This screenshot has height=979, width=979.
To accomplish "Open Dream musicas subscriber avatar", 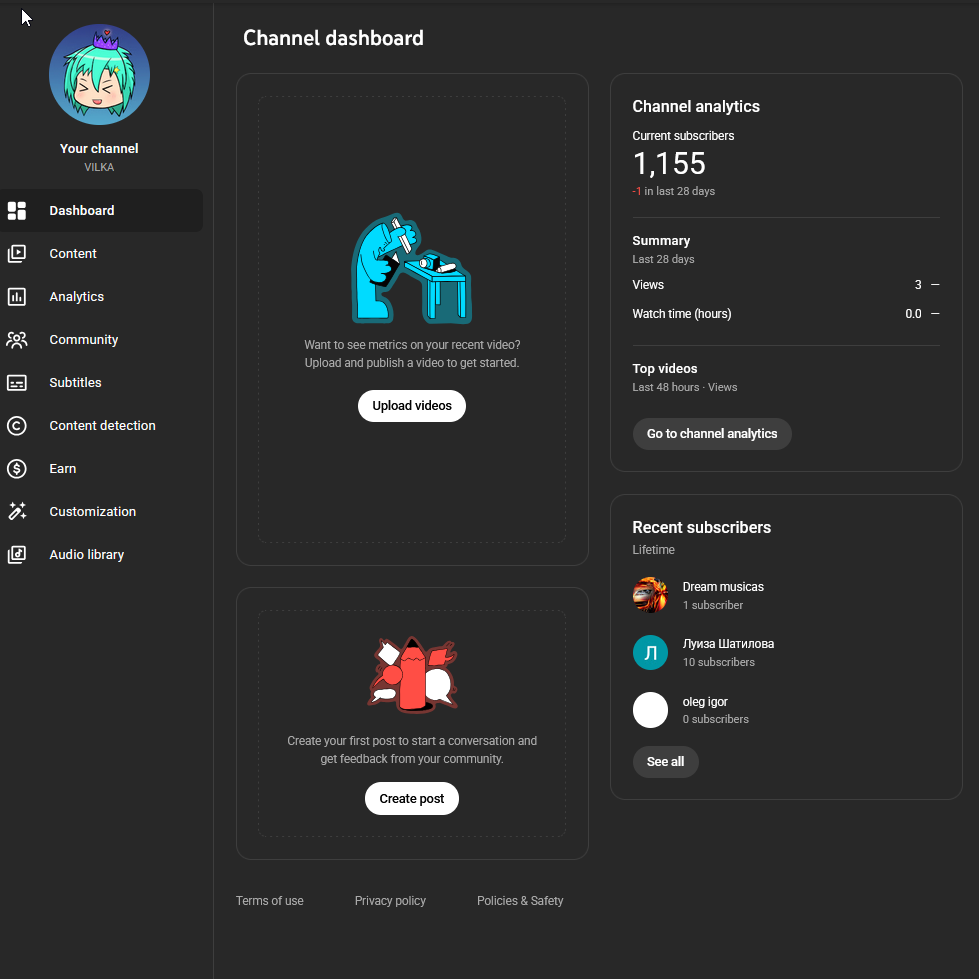I will point(650,595).
